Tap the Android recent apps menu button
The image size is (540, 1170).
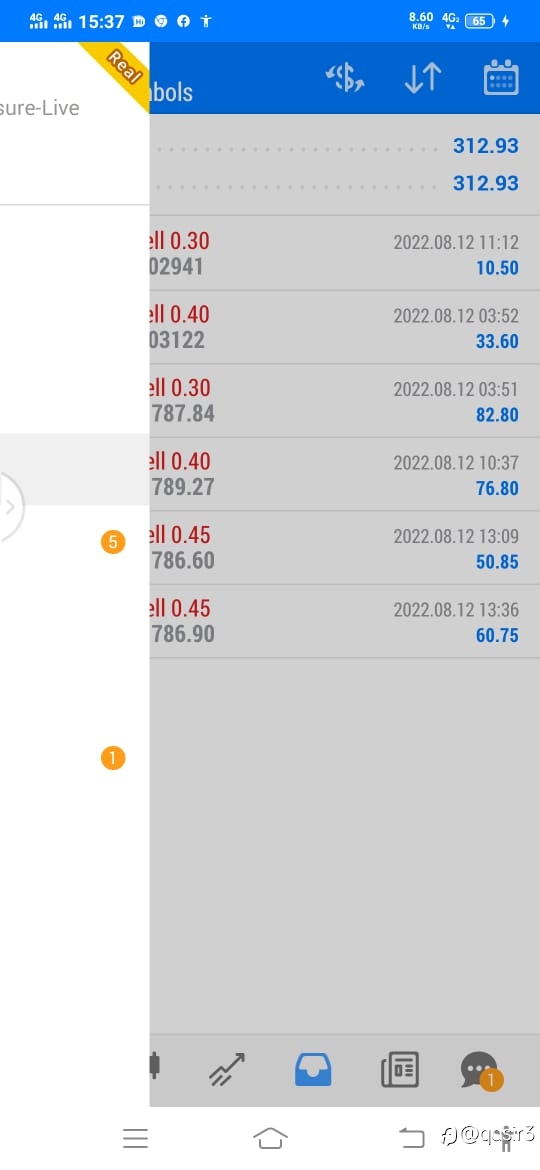[x=135, y=1138]
